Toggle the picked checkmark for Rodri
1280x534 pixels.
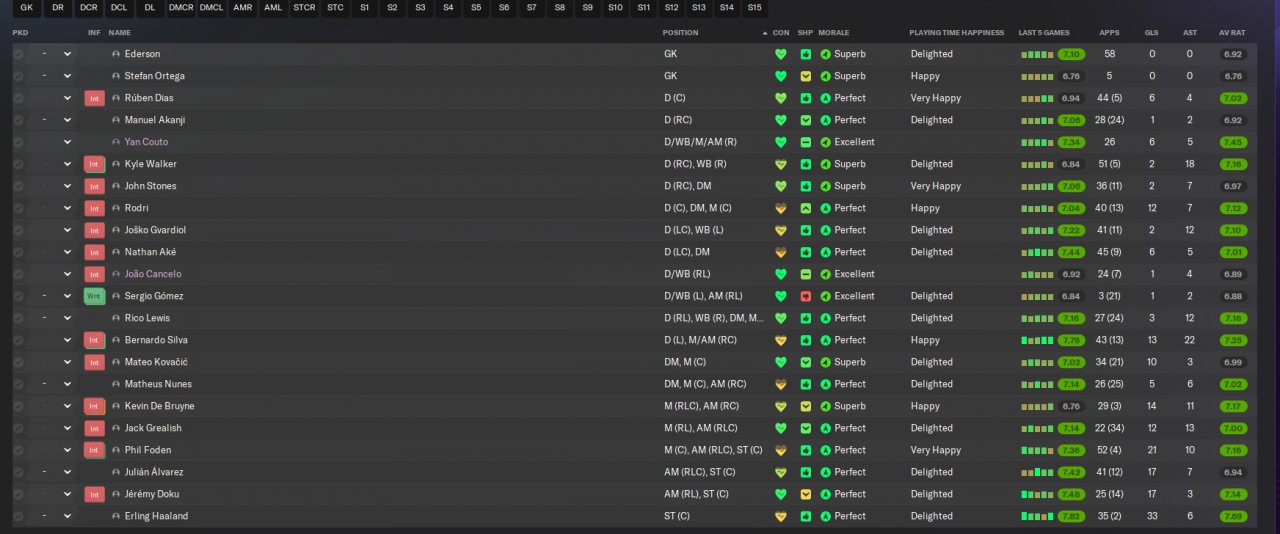[18, 208]
